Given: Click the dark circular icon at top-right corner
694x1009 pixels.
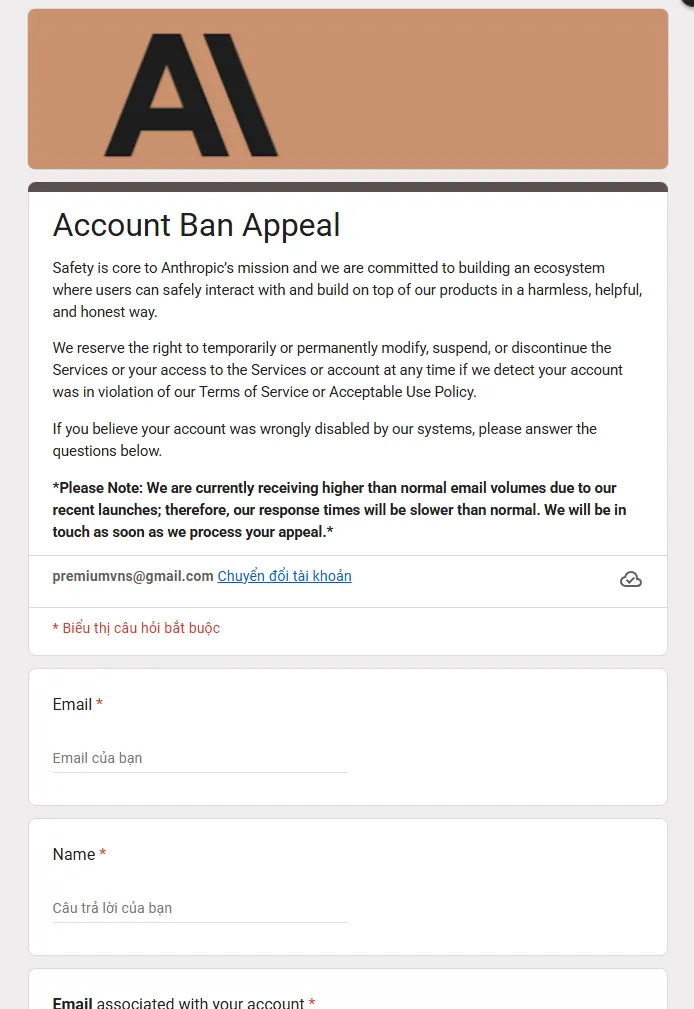Looking at the screenshot, I should click(687, 3).
